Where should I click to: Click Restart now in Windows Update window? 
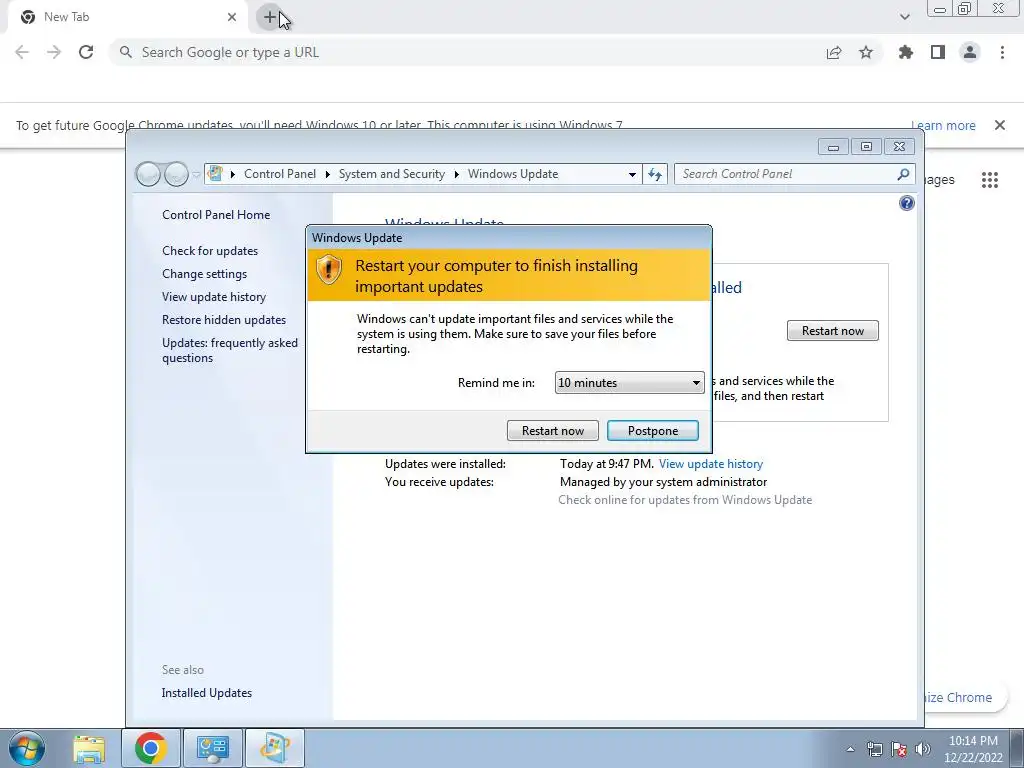(x=833, y=330)
